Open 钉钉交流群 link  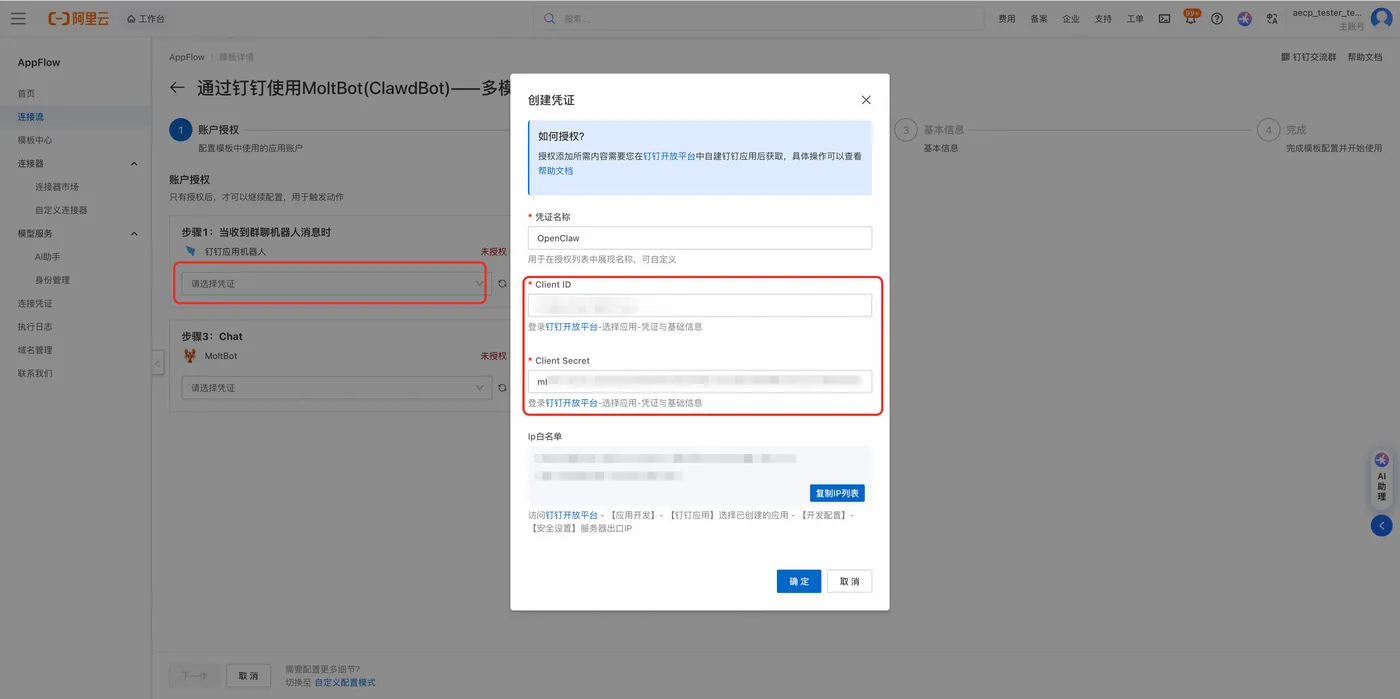(1308, 57)
